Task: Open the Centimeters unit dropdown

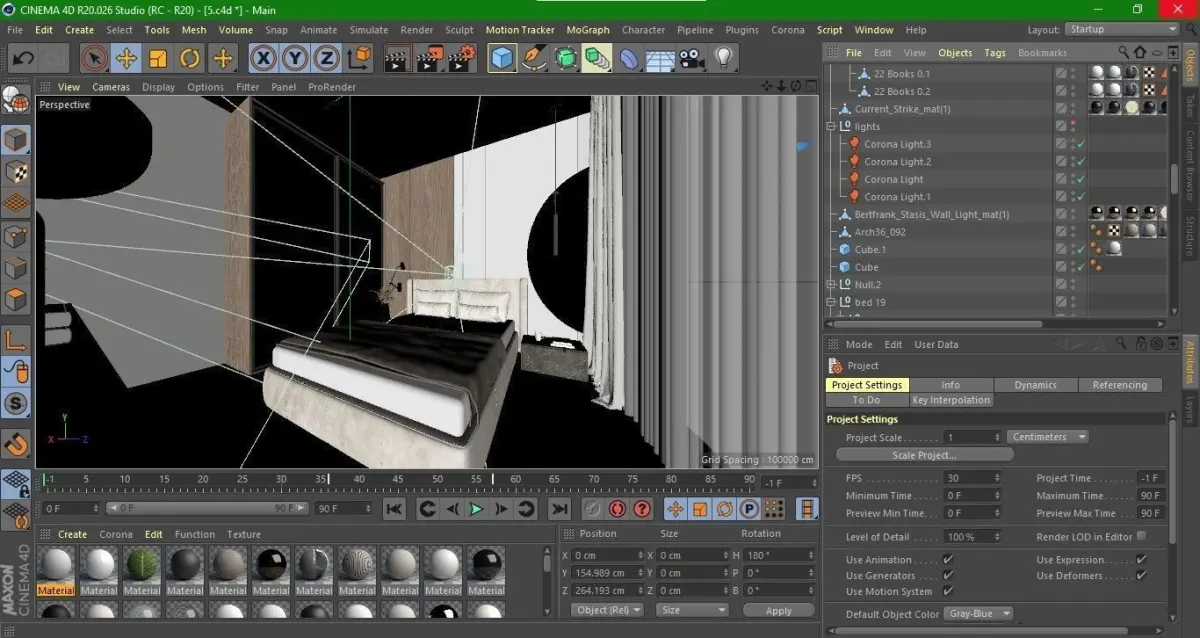Action: tap(1048, 437)
